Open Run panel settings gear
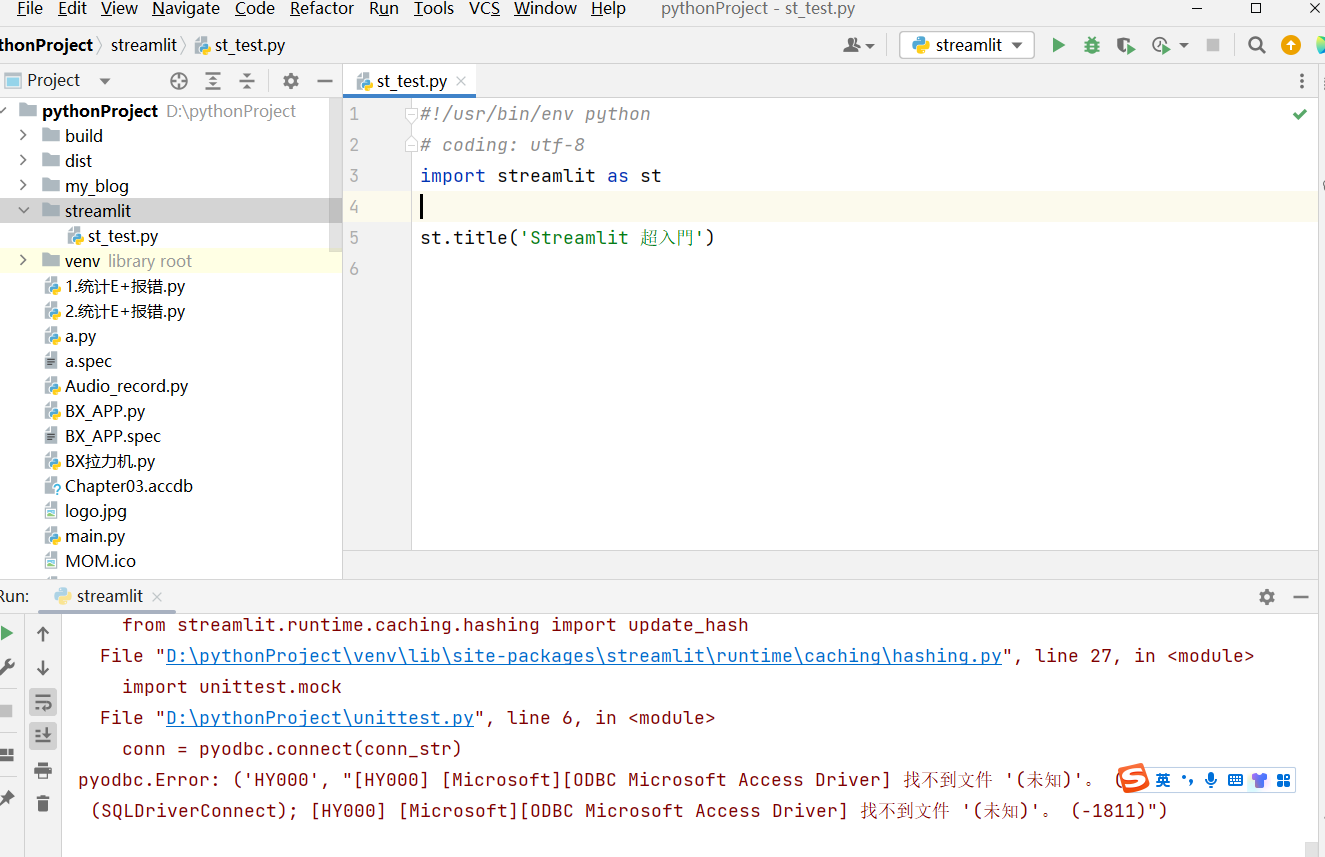Viewport: 1325px width, 857px height. coord(1267,597)
